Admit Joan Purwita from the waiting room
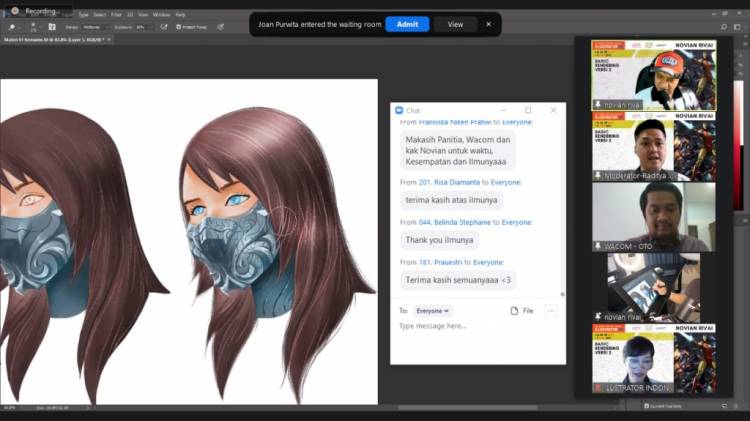 tap(407, 24)
